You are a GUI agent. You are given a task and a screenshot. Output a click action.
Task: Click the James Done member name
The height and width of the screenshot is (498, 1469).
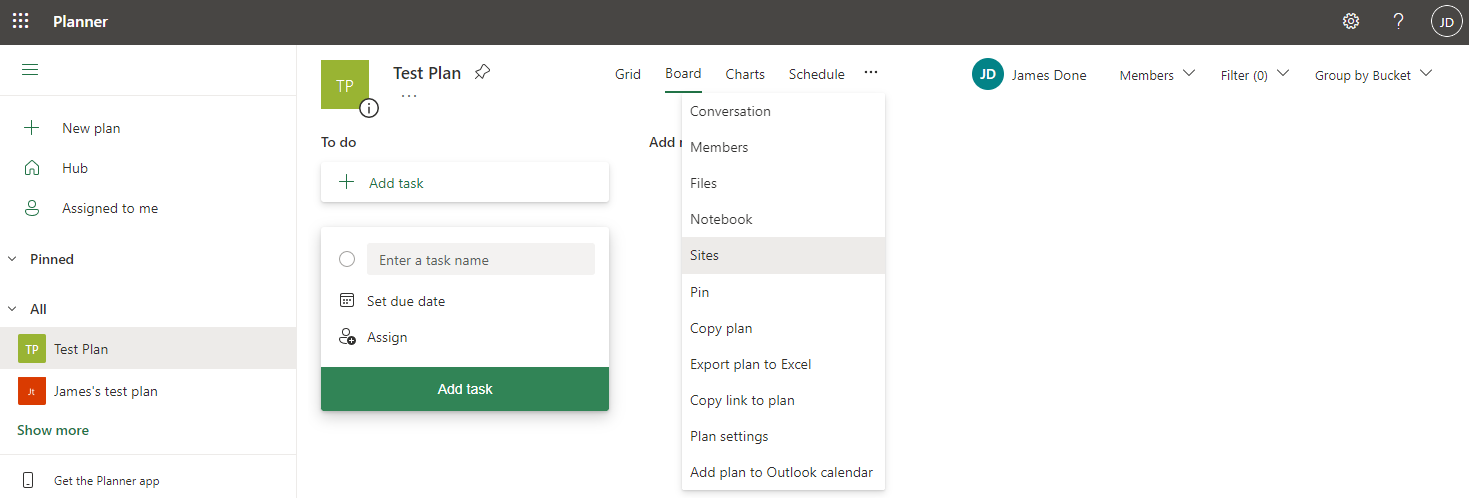point(1049,75)
